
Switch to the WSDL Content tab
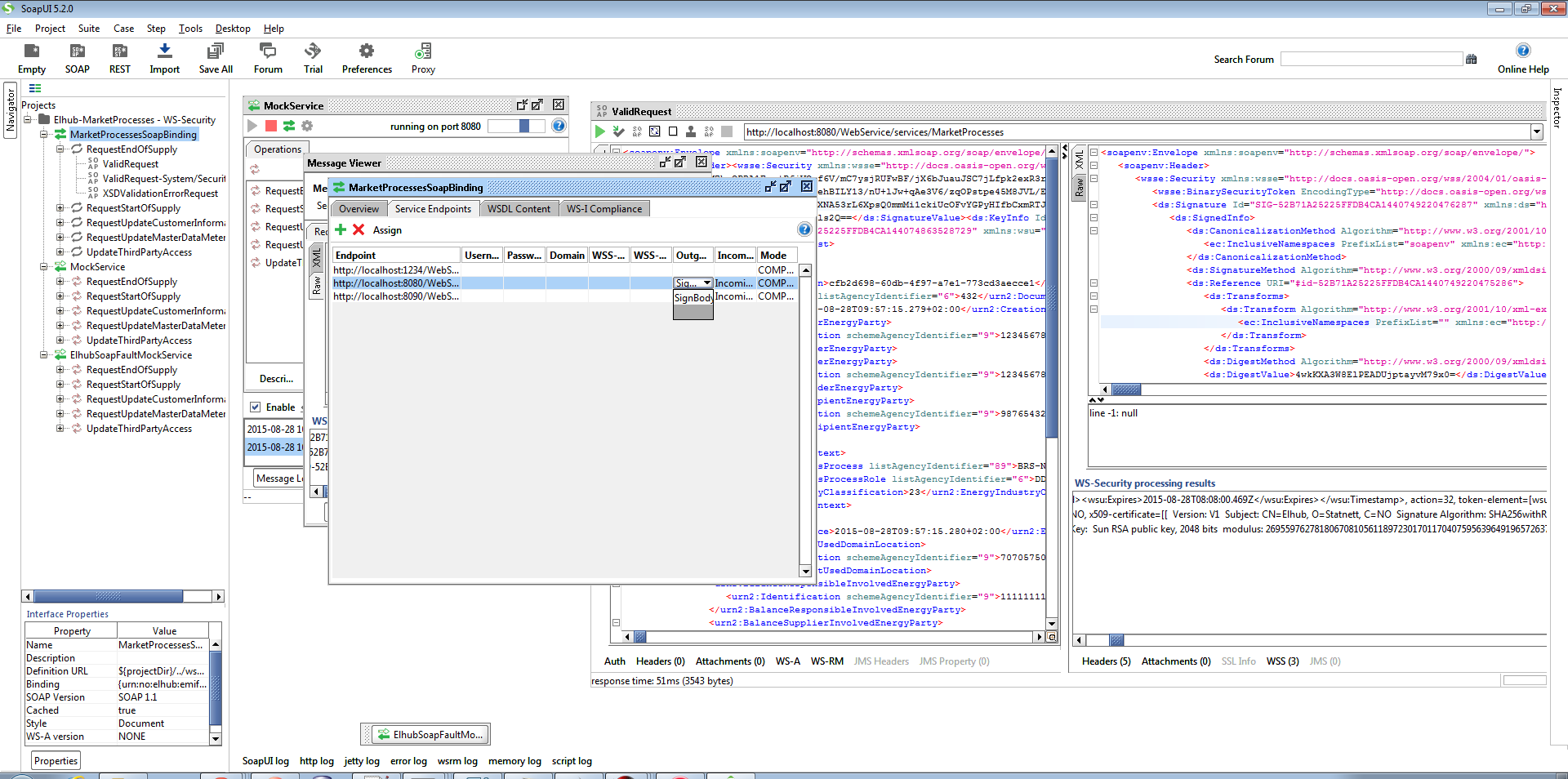tap(519, 209)
